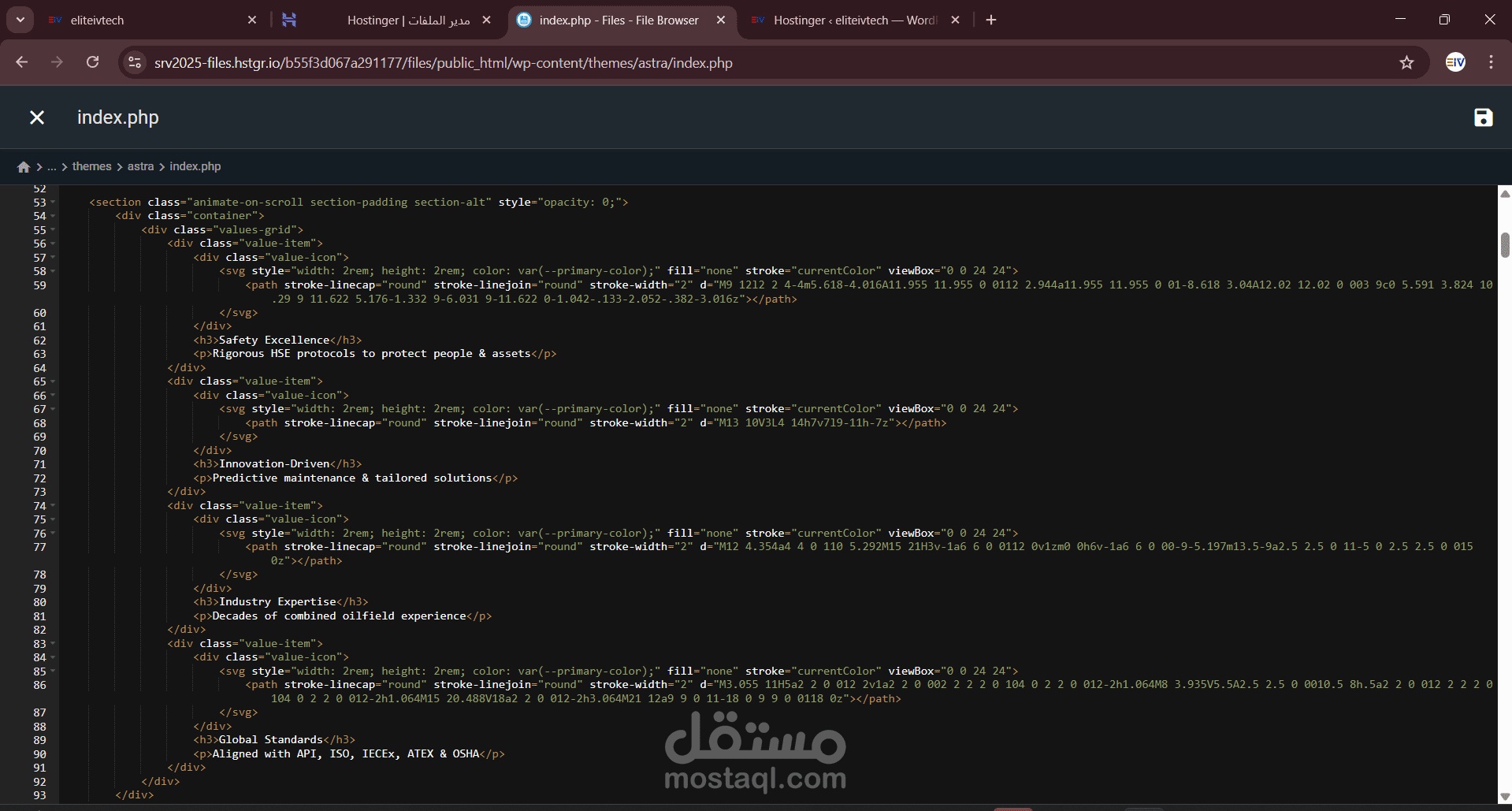Go to the home folder breadcrumb icon

(x=24, y=166)
